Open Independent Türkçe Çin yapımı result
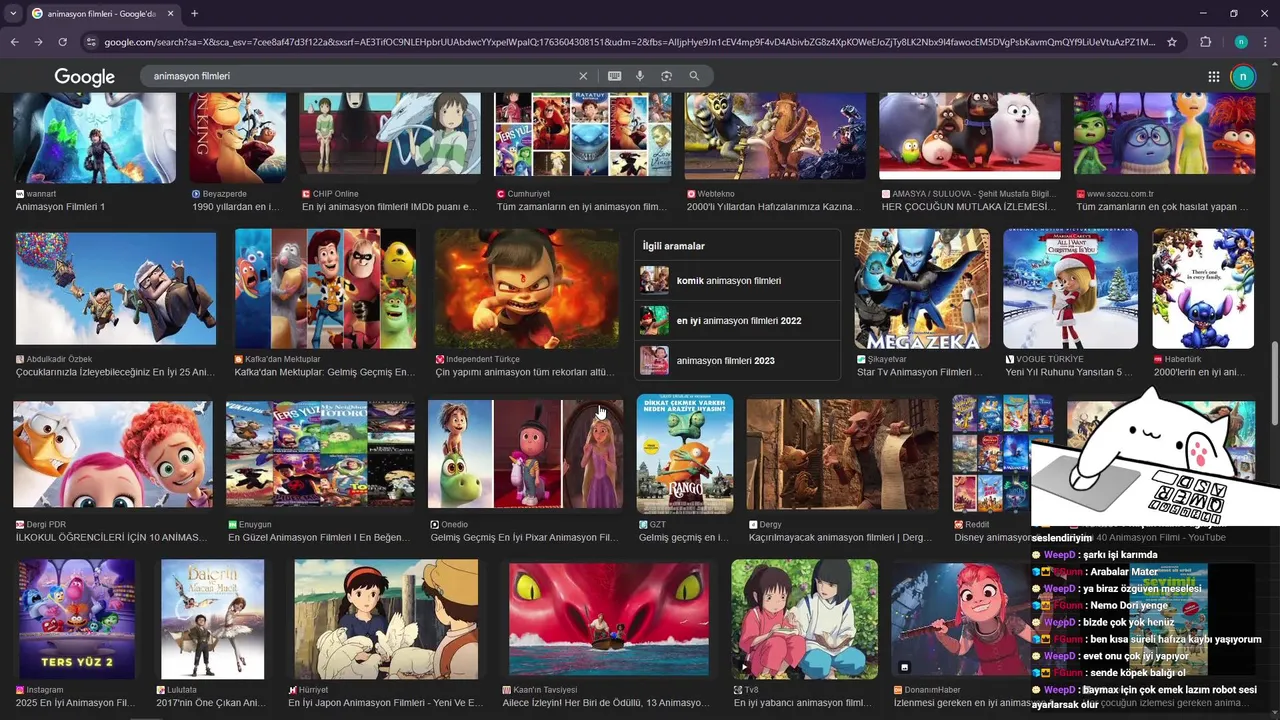The width and height of the screenshot is (1280, 720). (525, 372)
